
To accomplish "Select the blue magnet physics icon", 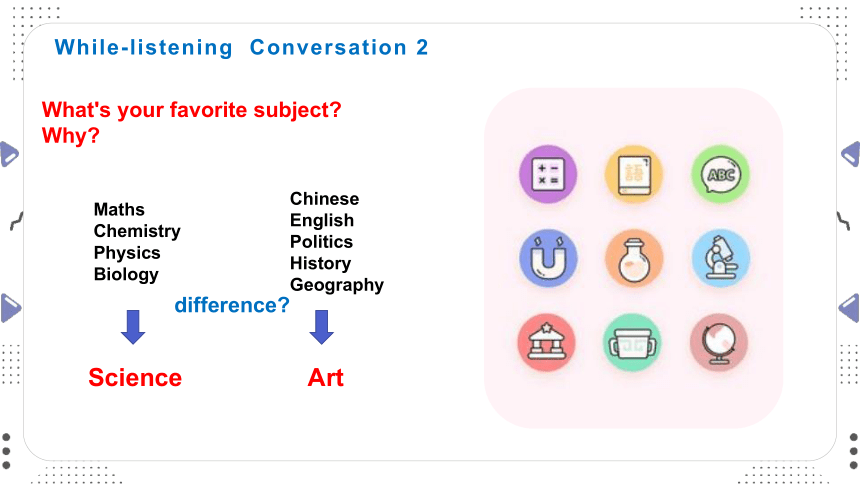I will 548,258.
